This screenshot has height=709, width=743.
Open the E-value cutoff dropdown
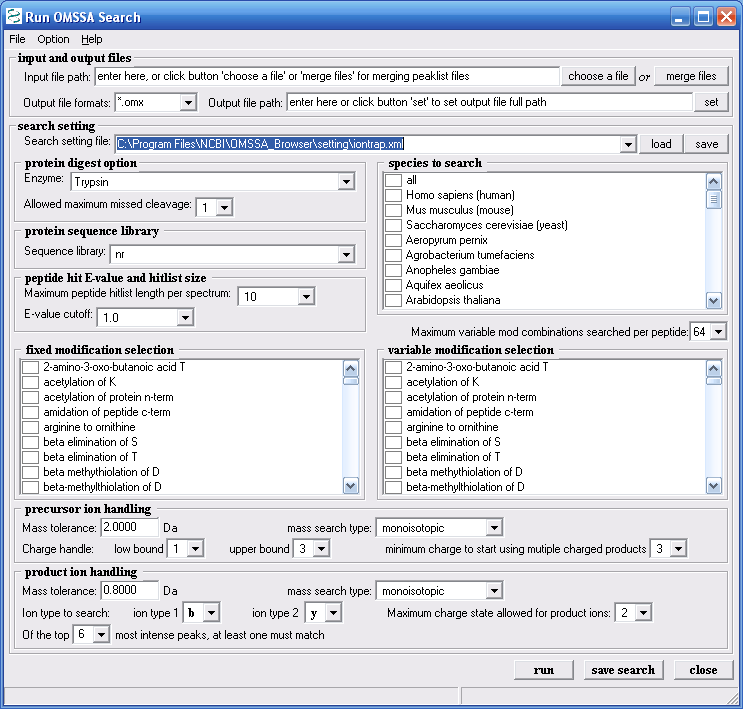(x=185, y=318)
